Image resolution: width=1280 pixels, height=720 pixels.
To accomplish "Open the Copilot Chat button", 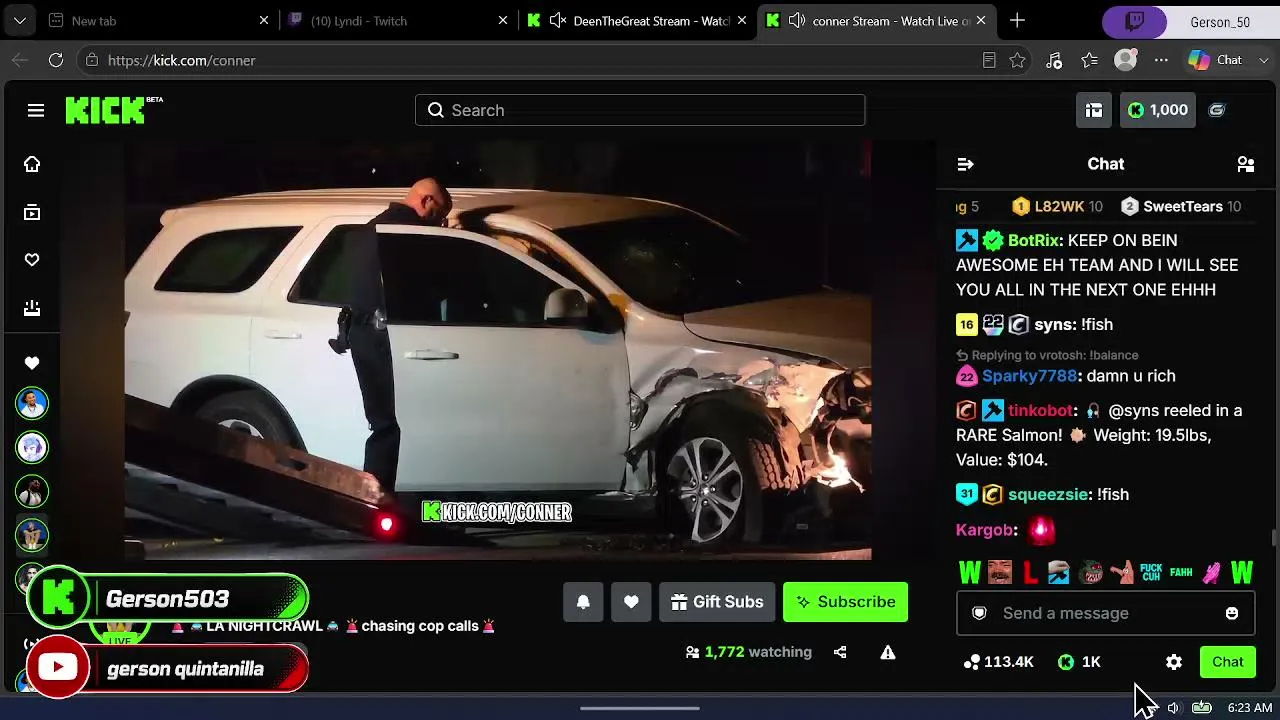I will (1215, 60).
